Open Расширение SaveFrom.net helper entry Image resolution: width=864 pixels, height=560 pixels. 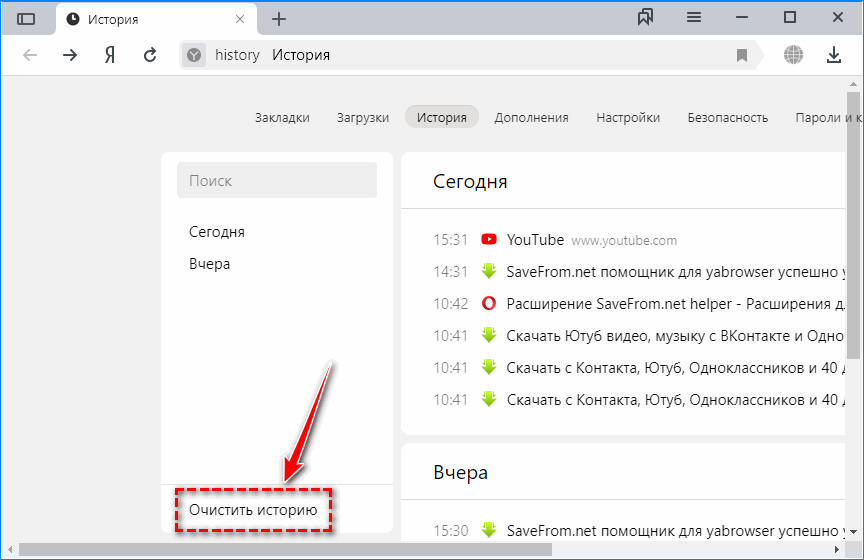point(676,304)
